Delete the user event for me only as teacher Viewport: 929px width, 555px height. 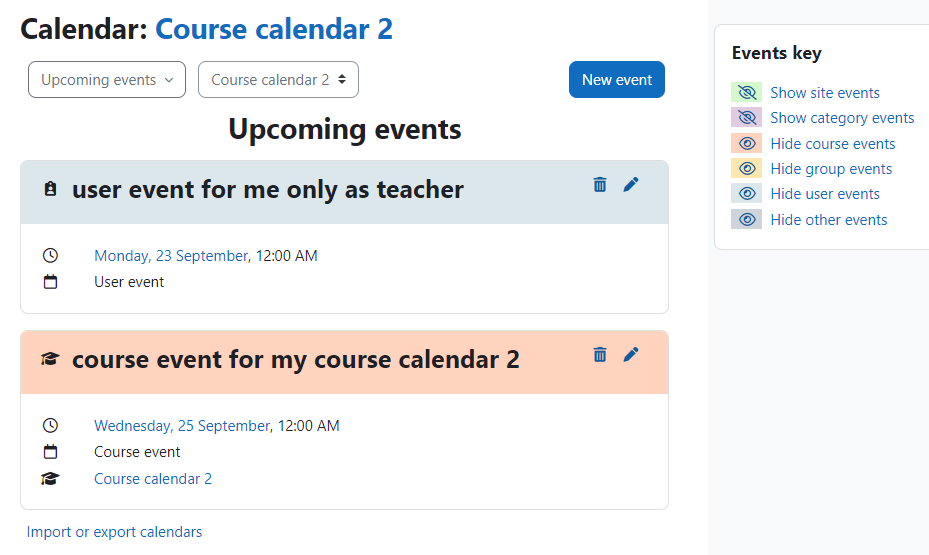point(600,185)
